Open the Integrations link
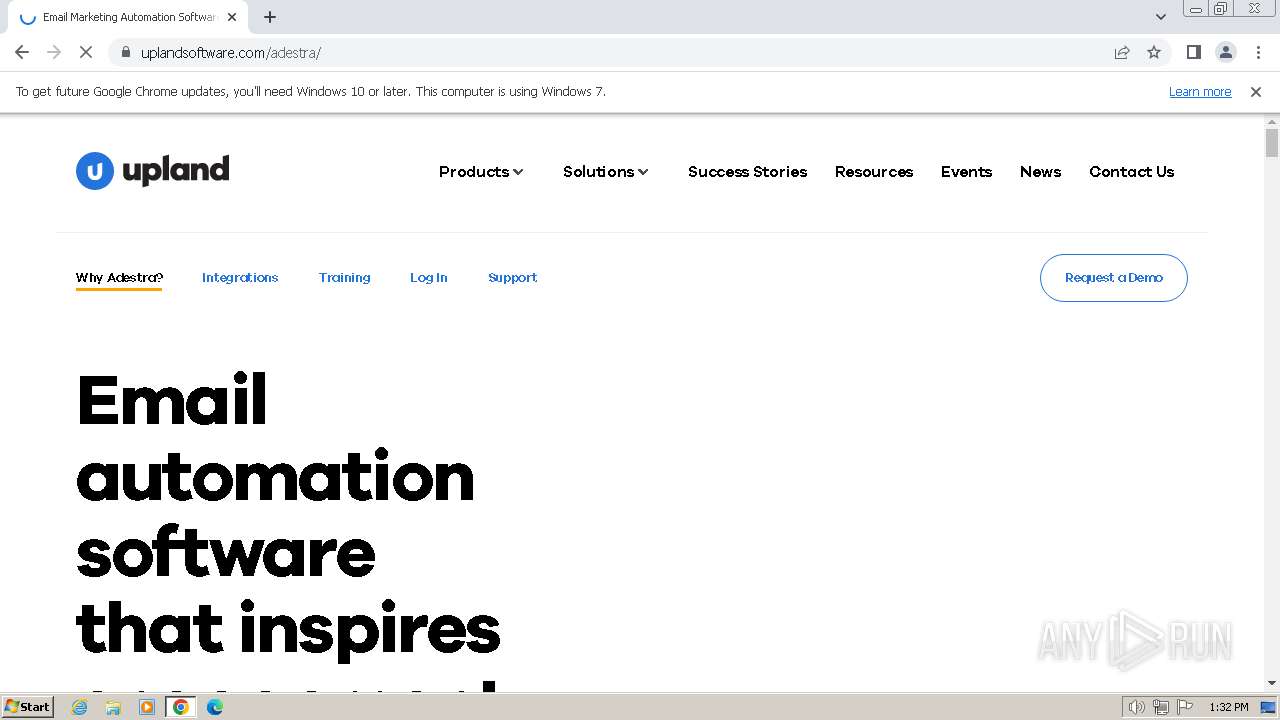This screenshot has height=720, width=1280. click(x=240, y=278)
